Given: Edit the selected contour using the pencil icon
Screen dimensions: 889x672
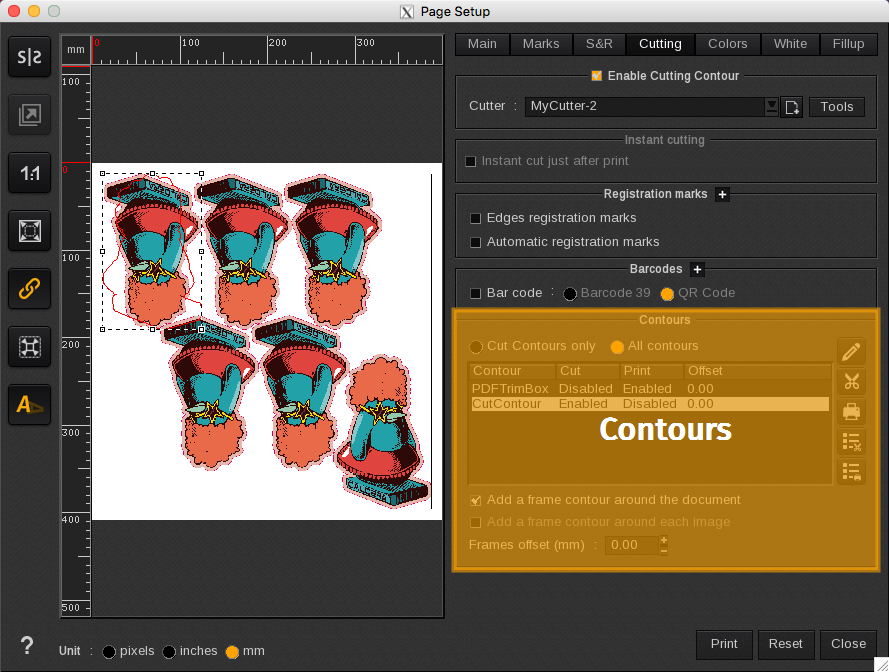Looking at the screenshot, I should click(851, 351).
